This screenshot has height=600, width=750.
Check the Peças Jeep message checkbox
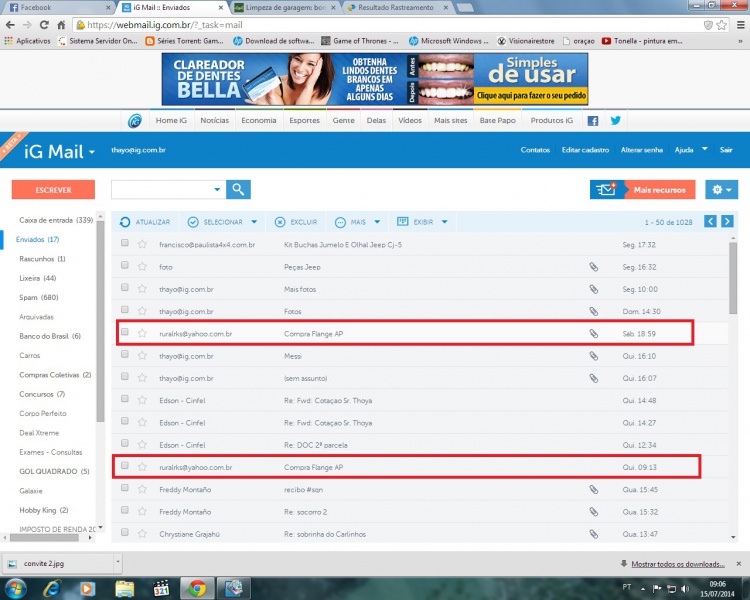point(124,265)
